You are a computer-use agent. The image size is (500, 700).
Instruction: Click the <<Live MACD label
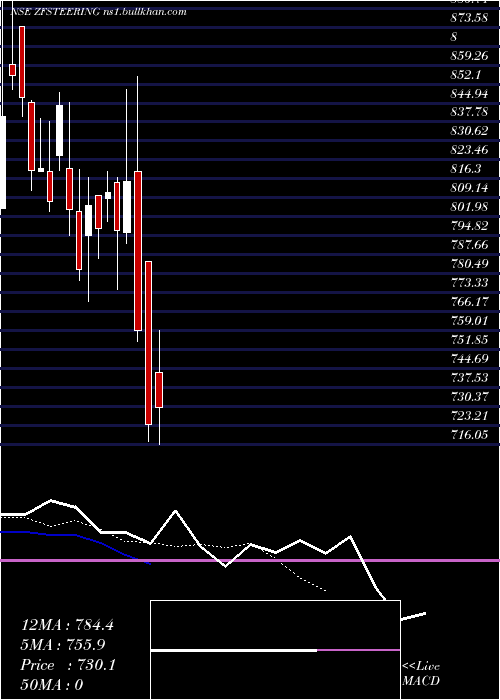421,674
